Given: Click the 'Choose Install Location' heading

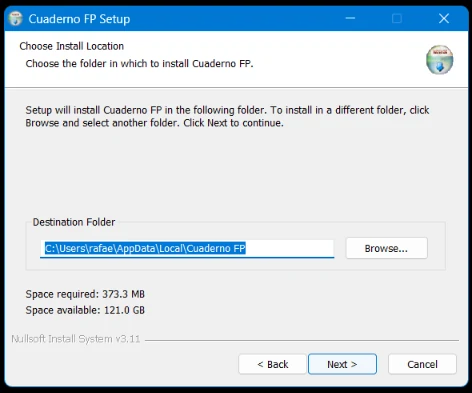Looking at the screenshot, I should pos(72,46).
